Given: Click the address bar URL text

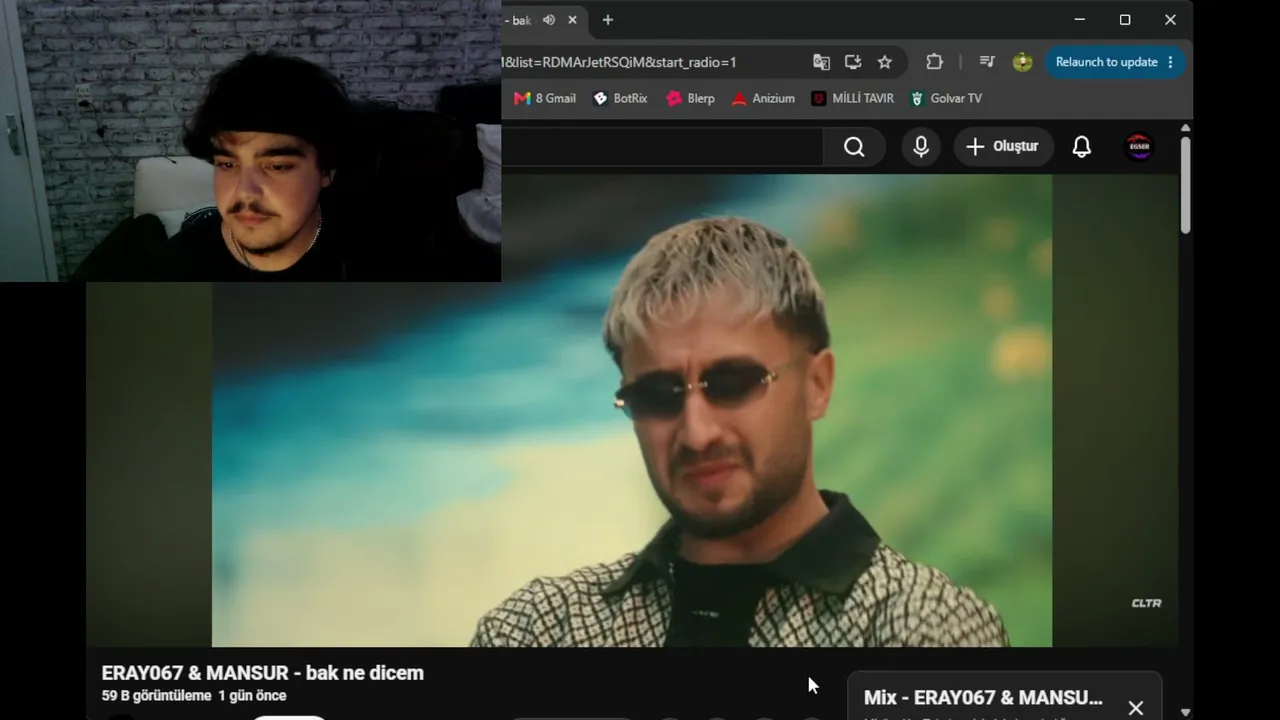Looking at the screenshot, I should pos(620,62).
